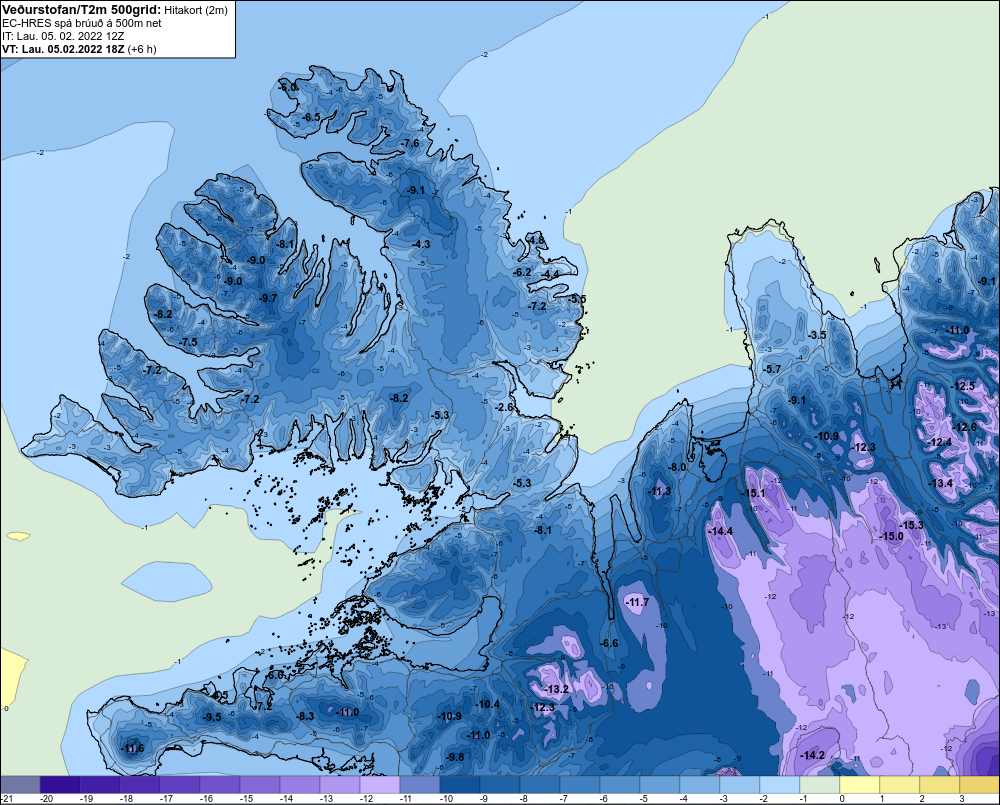Viewport: 1000px width, 805px height.
Task: Click the -12.6 temperature value
Action: (x=964, y=427)
